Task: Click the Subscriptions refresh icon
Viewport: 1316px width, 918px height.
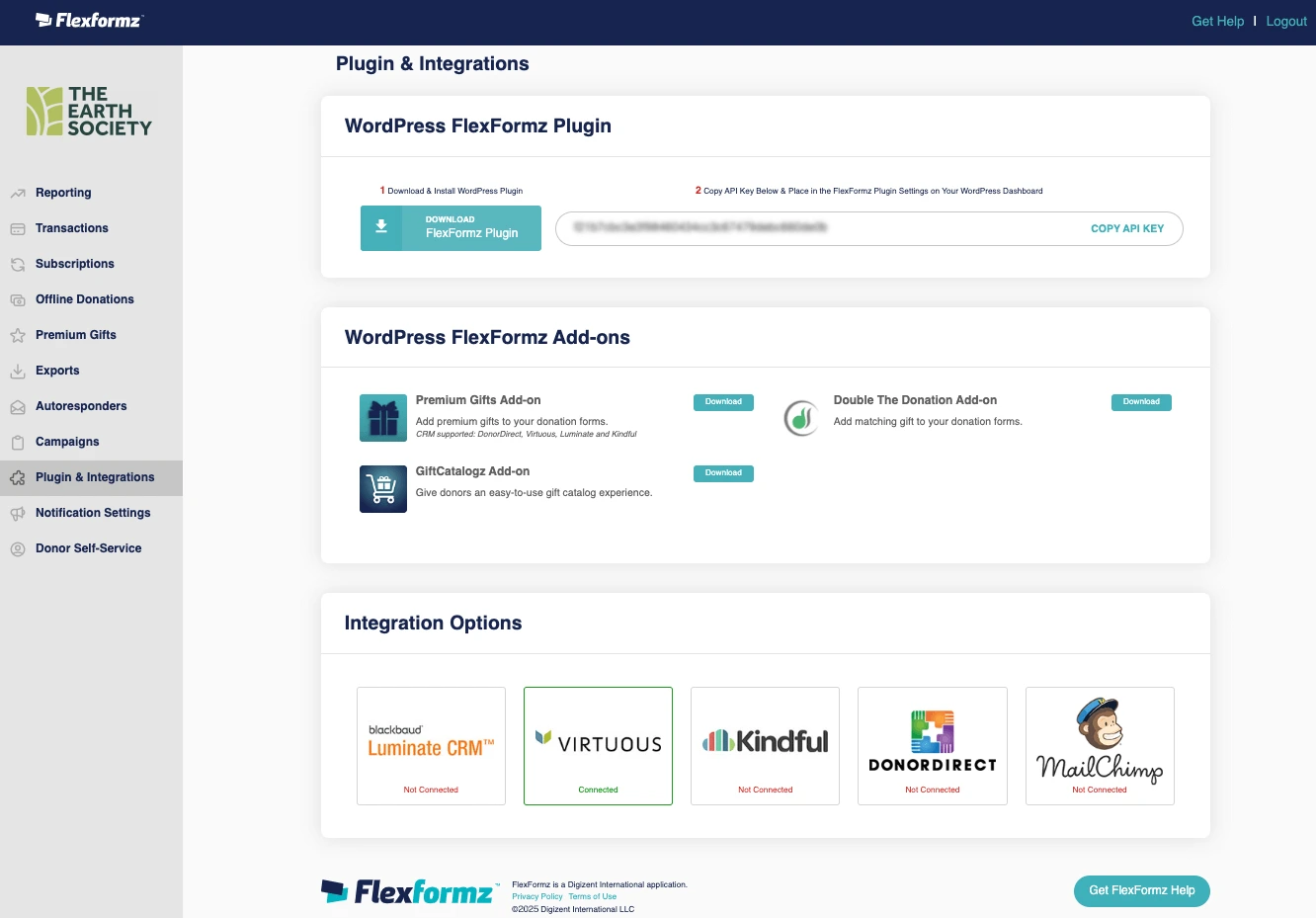Action: (x=18, y=265)
